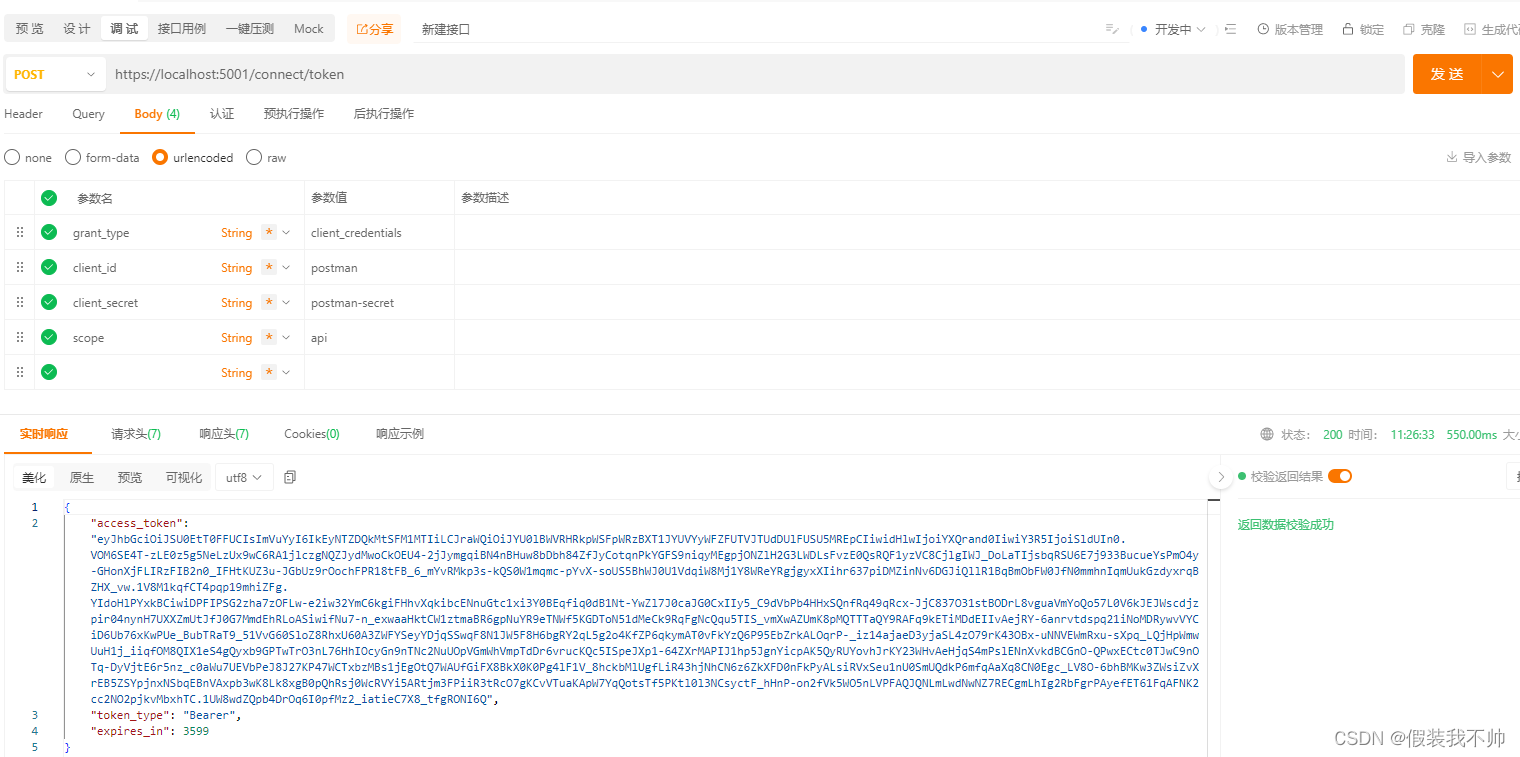Open the send button dropdown arrow

click(1497, 74)
